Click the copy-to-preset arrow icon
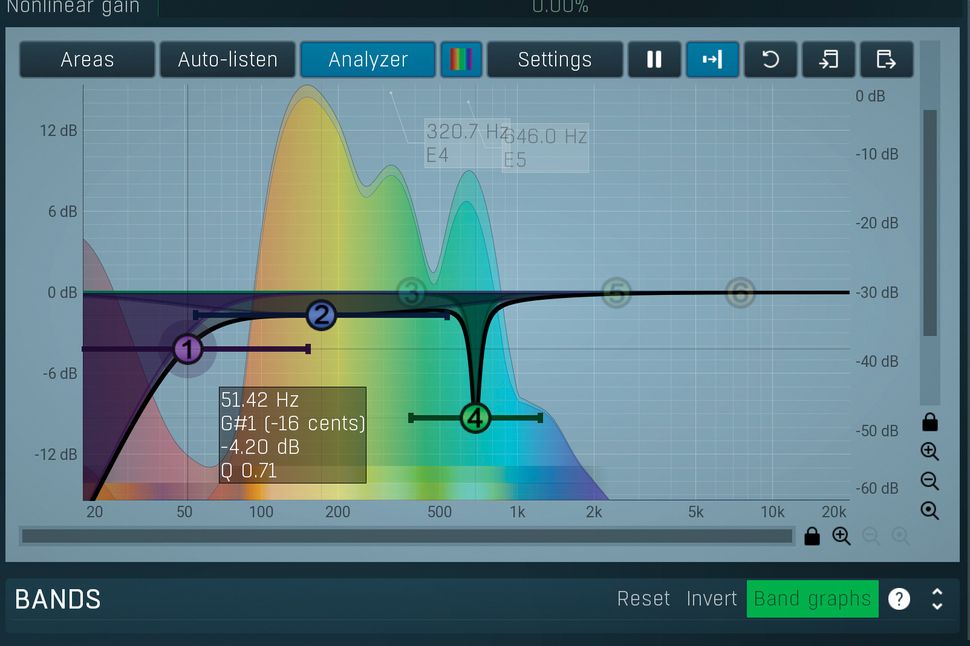The image size is (970, 646). [828, 59]
